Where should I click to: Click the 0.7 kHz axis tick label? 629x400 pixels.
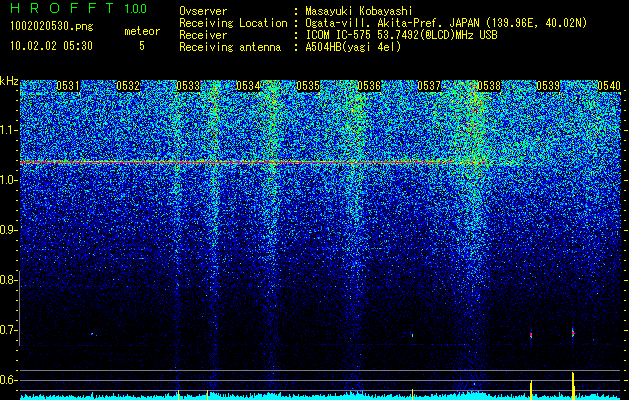8,330
